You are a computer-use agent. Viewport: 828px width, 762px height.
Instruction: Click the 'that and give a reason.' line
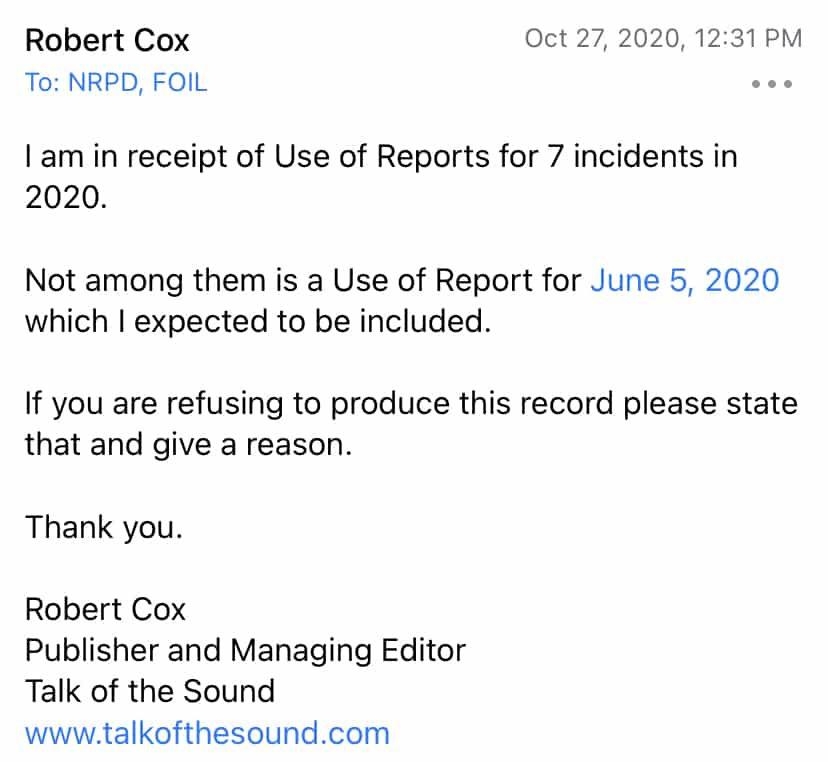click(x=189, y=444)
